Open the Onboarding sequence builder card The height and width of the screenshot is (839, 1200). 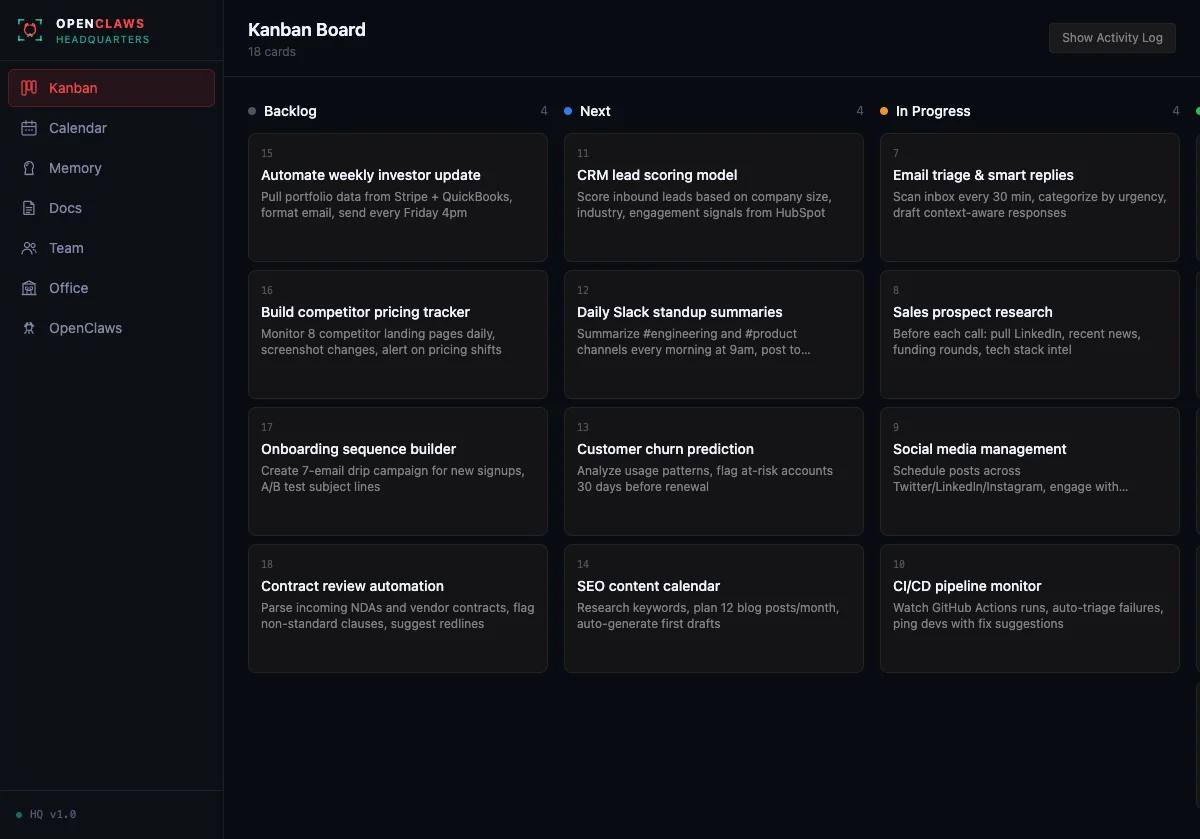pyautogui.click(x=398, y=471)
